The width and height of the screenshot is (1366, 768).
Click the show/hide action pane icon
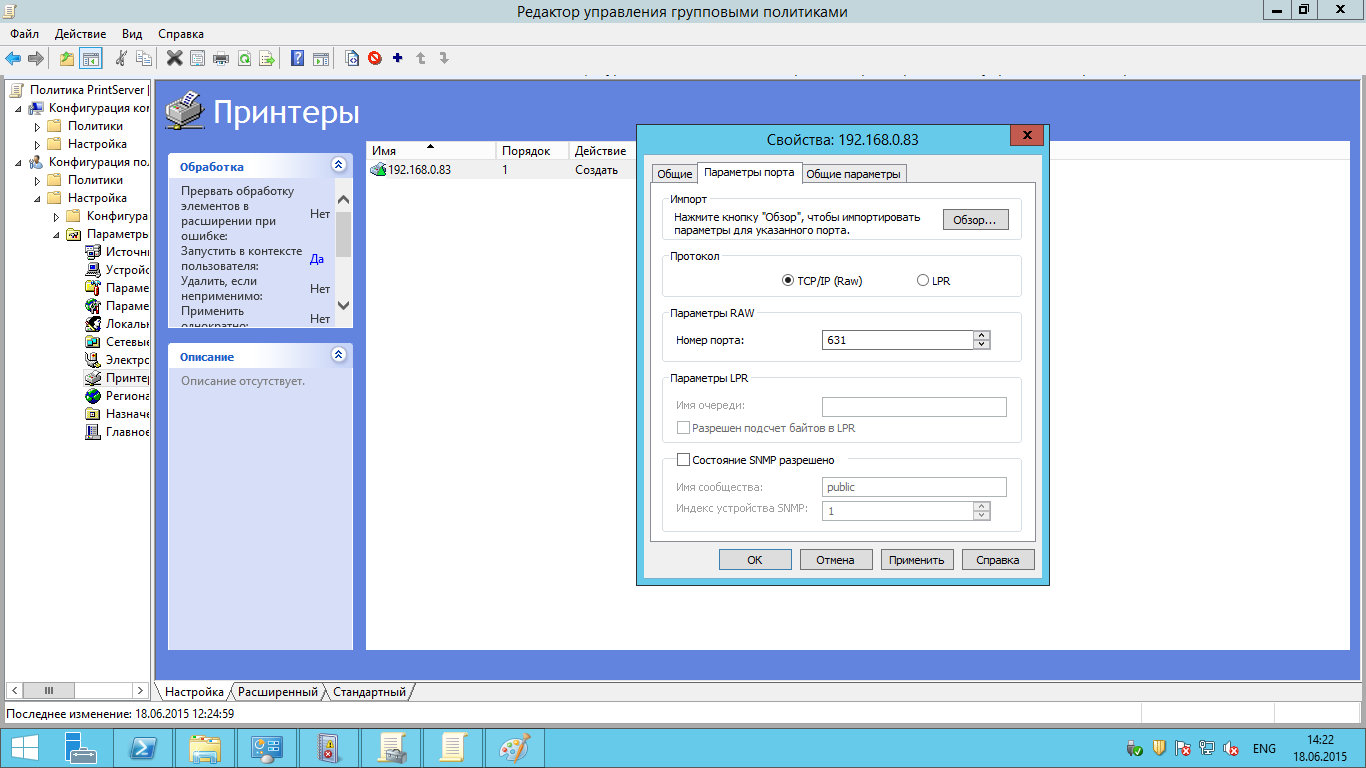[321, 58]
